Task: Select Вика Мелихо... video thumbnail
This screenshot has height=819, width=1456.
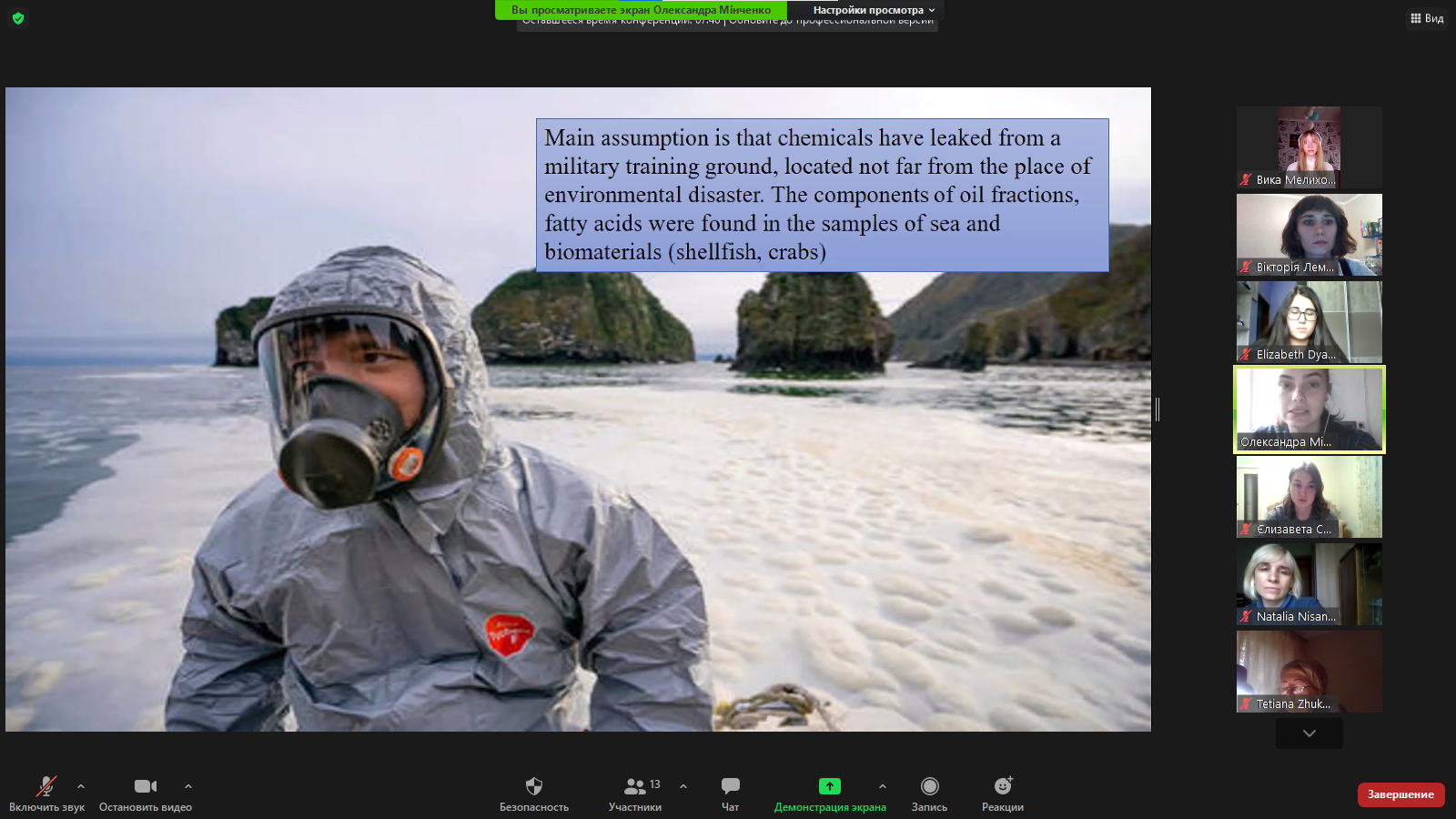Action: 1309,147
